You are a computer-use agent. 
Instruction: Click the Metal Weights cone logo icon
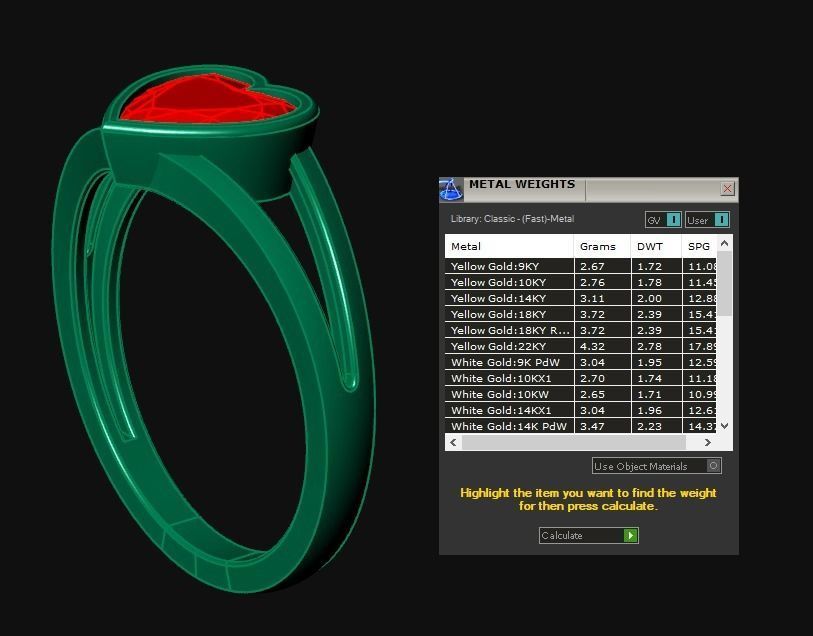coord(451,190)
